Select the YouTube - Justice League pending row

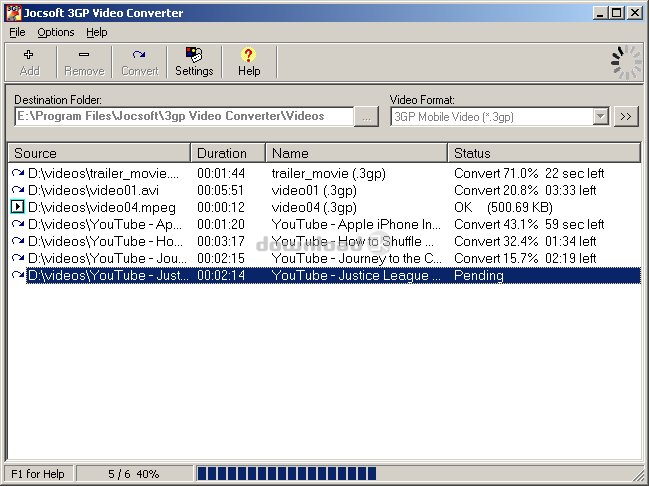click(x=330, y=275)
